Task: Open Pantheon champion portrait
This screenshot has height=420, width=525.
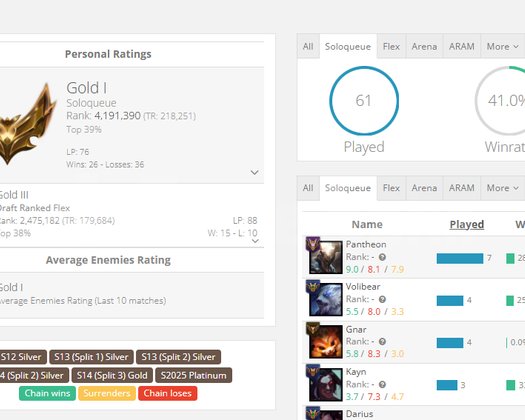Action: coord(326,257)
